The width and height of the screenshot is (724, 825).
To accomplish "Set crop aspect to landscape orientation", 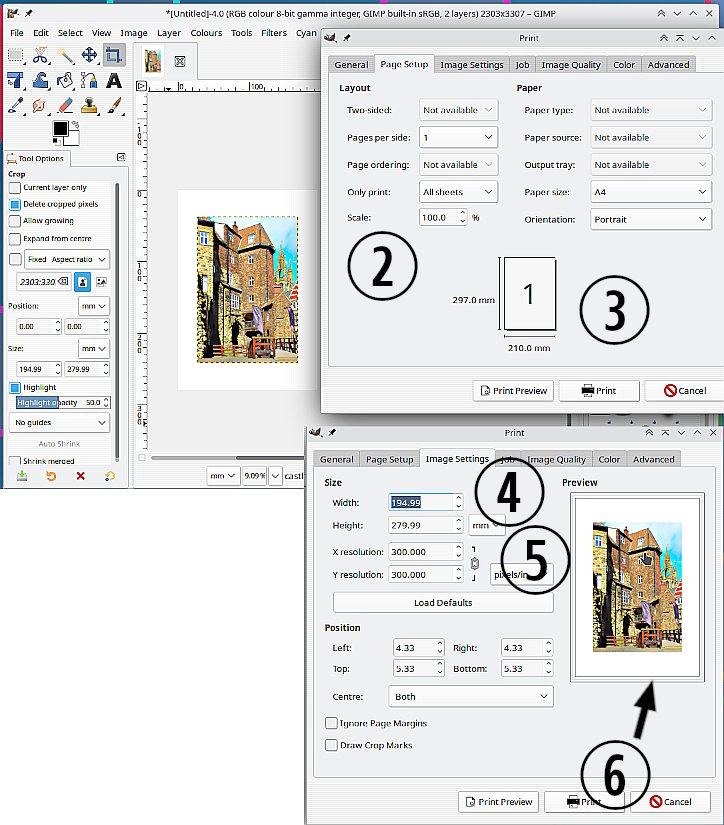I will point(102,282).
